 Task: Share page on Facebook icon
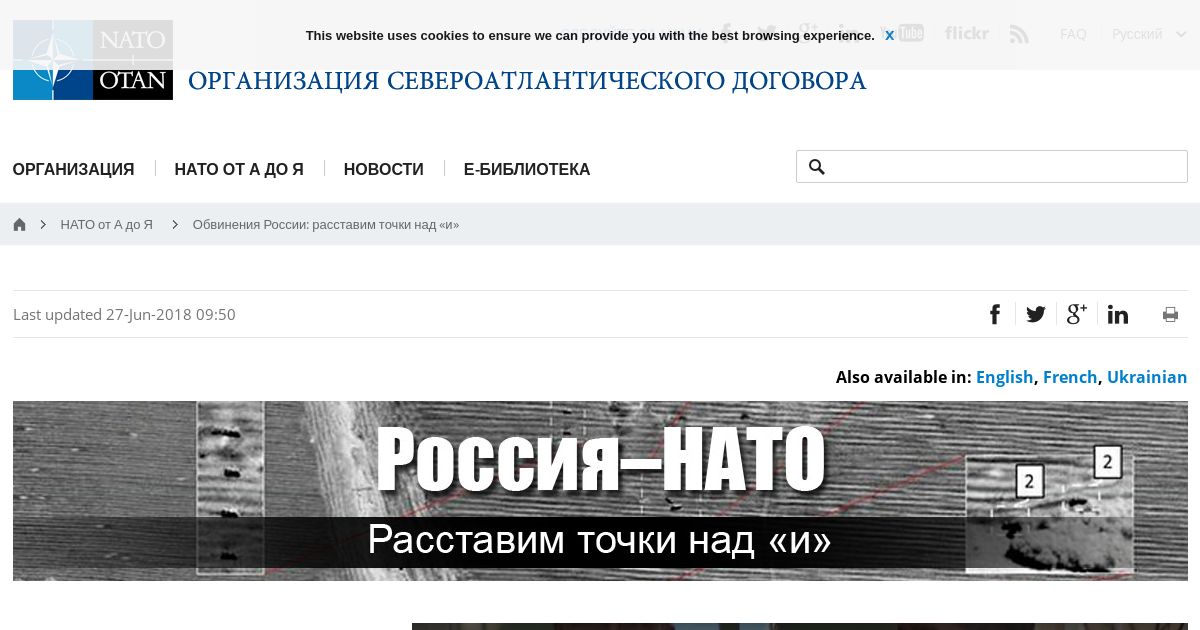click(x=995, y=314)
